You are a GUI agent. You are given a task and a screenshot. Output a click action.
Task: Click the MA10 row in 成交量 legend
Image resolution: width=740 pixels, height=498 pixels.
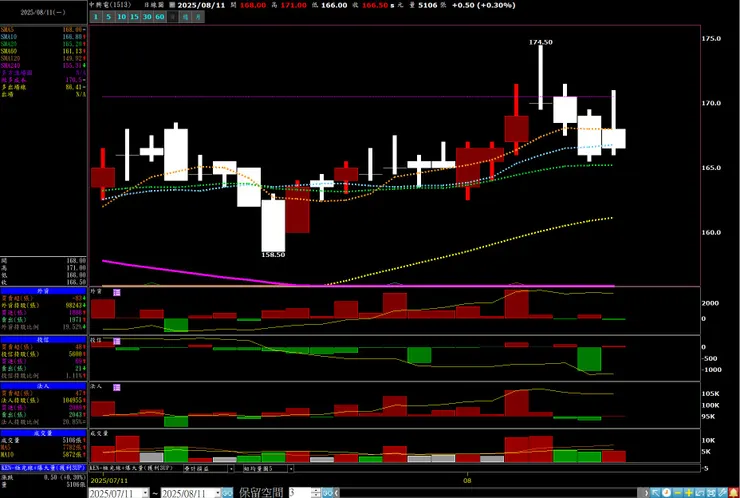43,455
